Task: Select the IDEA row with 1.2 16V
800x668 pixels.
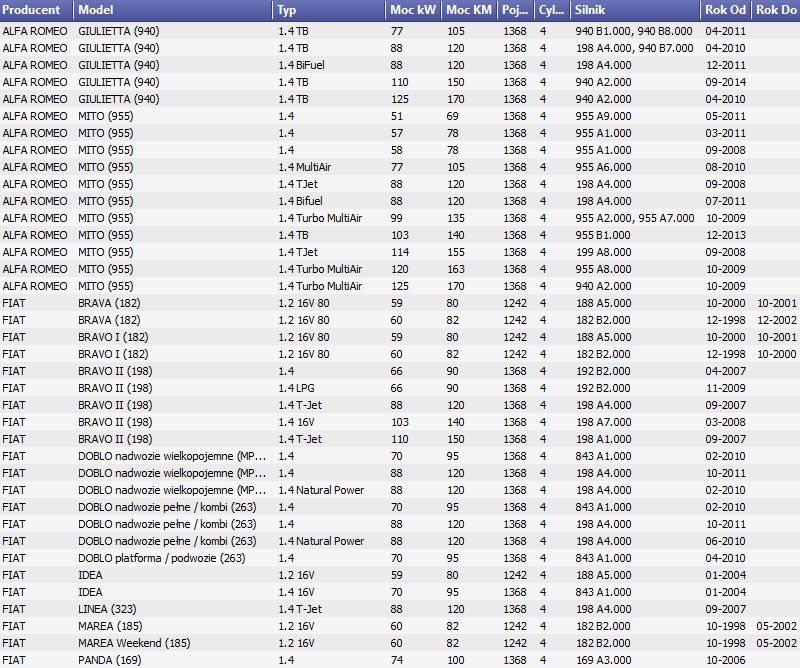Action: click(x=400, y=576)
